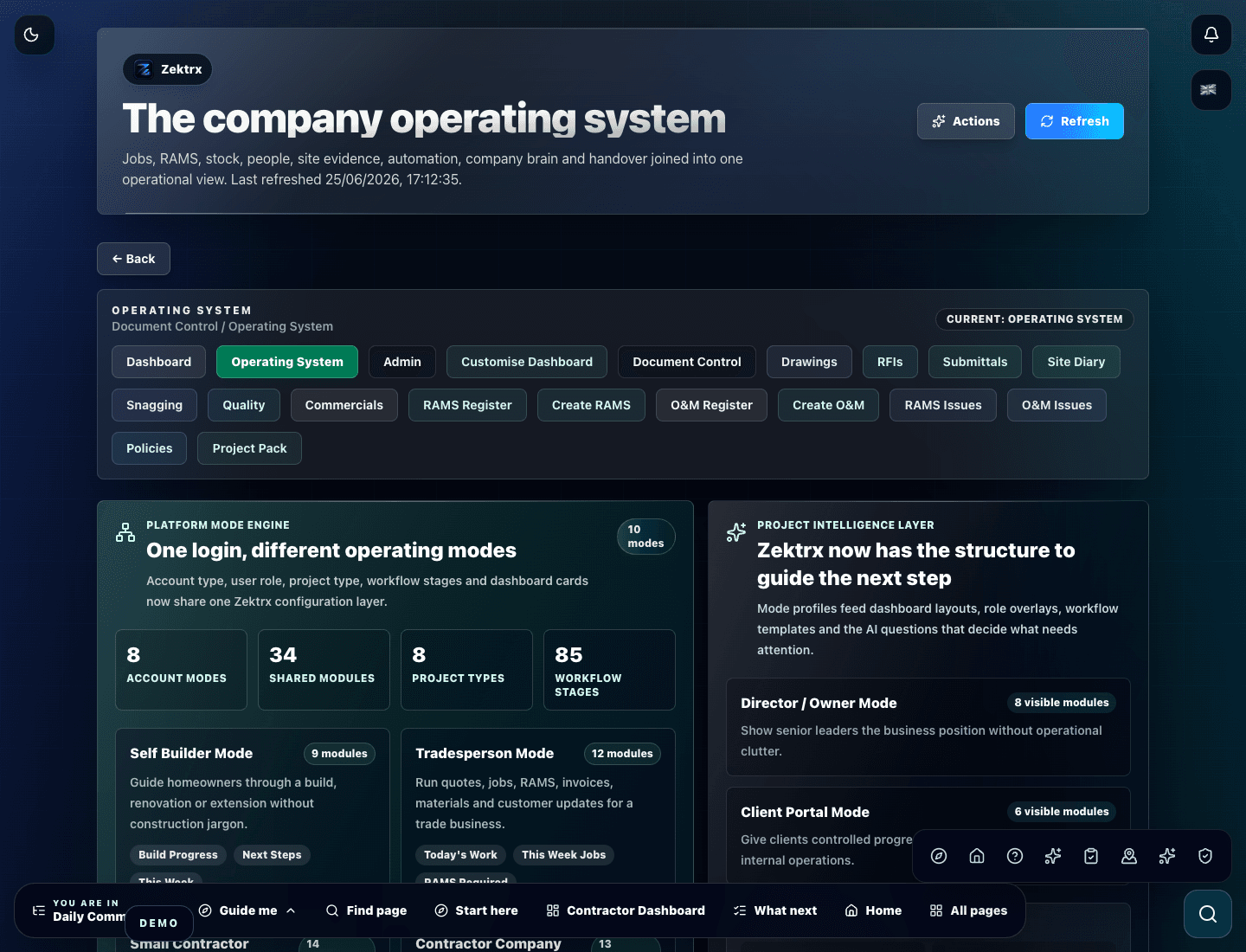Click the 10 modes badge
This screenshot has height=952, width=1246.
pos(645,537)
